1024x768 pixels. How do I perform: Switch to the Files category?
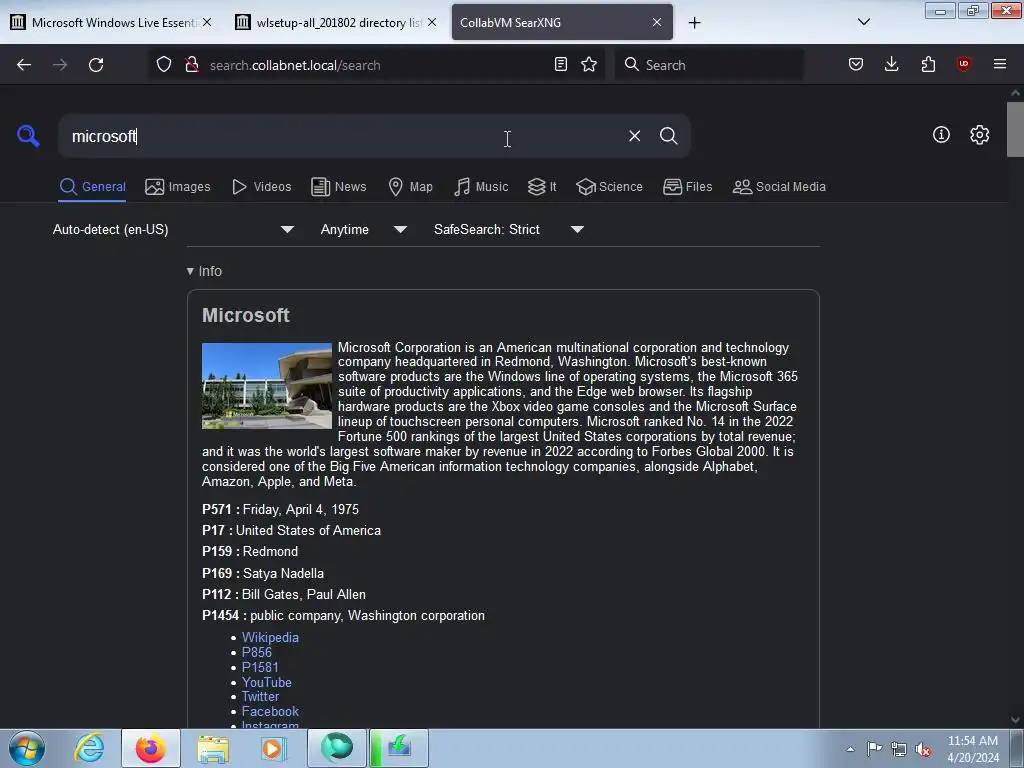coord(687,187)
